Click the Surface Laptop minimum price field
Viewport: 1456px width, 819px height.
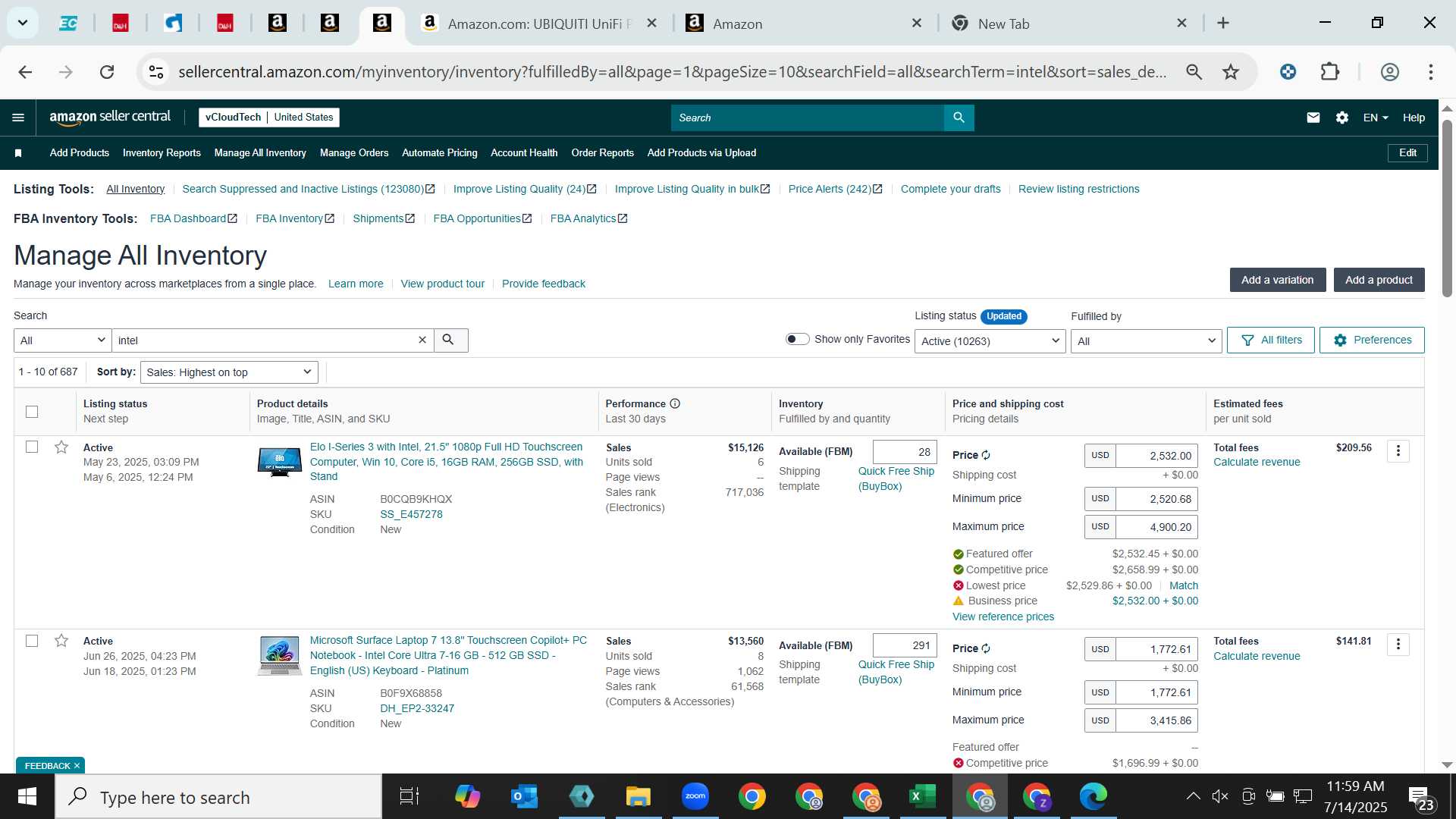[1156, 692]
